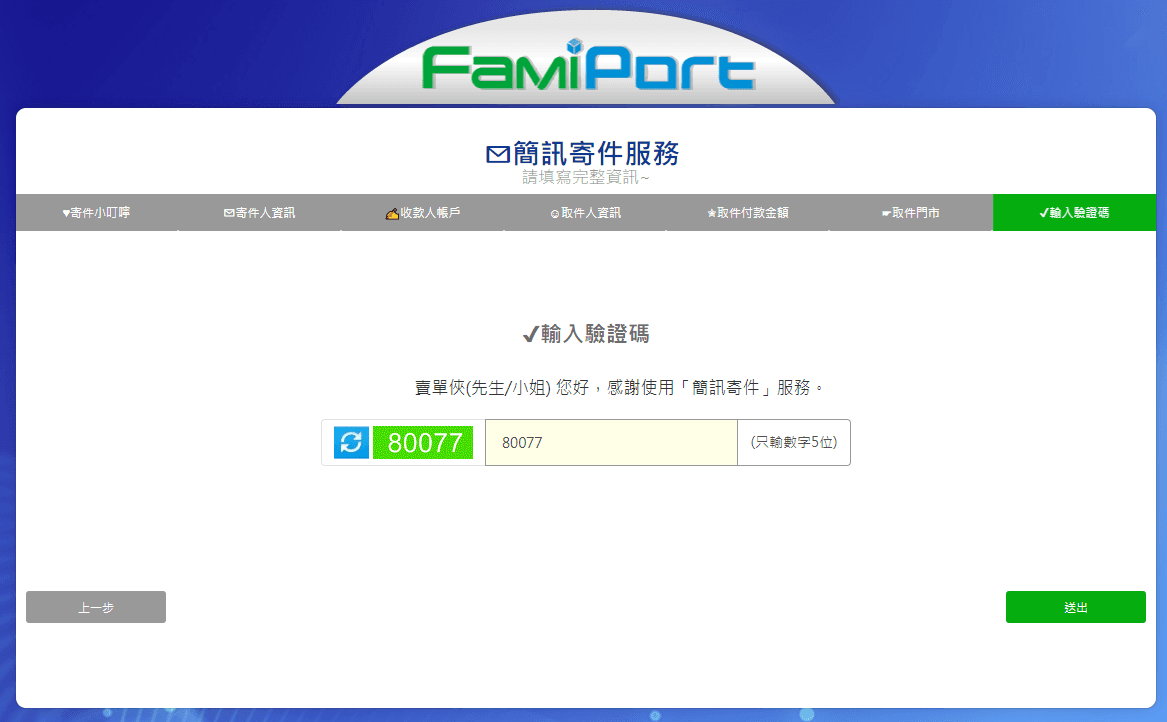Switch to the 寄件人資訊 step tab

click(260, 213)
